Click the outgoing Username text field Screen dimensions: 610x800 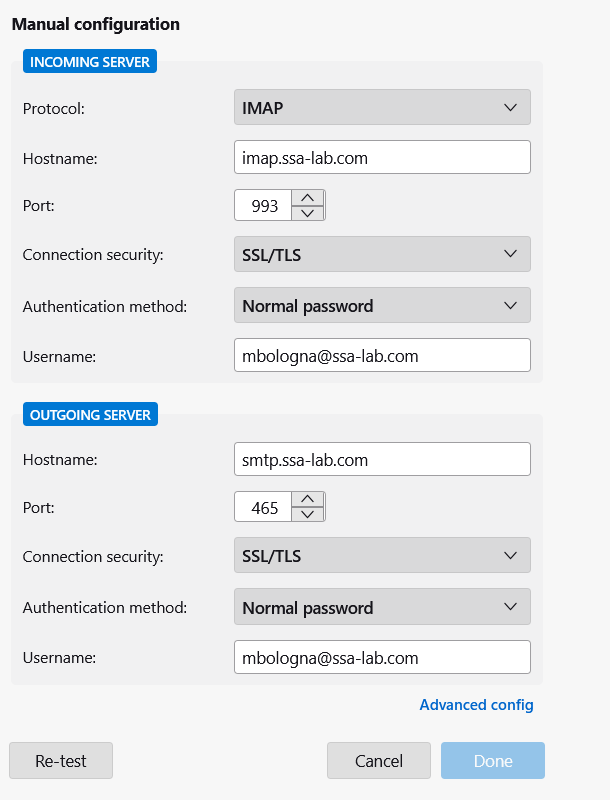pos(382,658)
